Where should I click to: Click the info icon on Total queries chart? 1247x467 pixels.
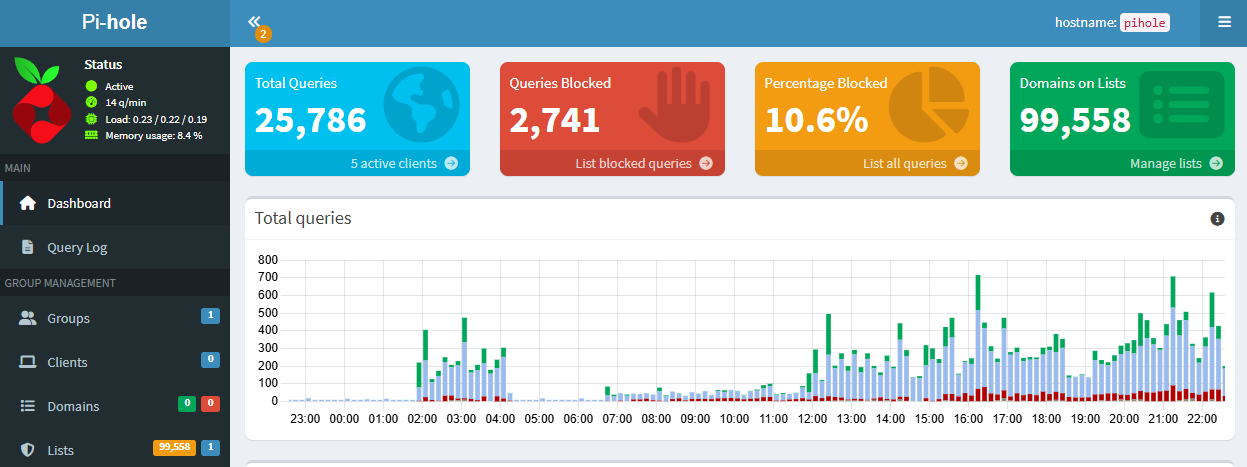click(x=1217, y=219)
